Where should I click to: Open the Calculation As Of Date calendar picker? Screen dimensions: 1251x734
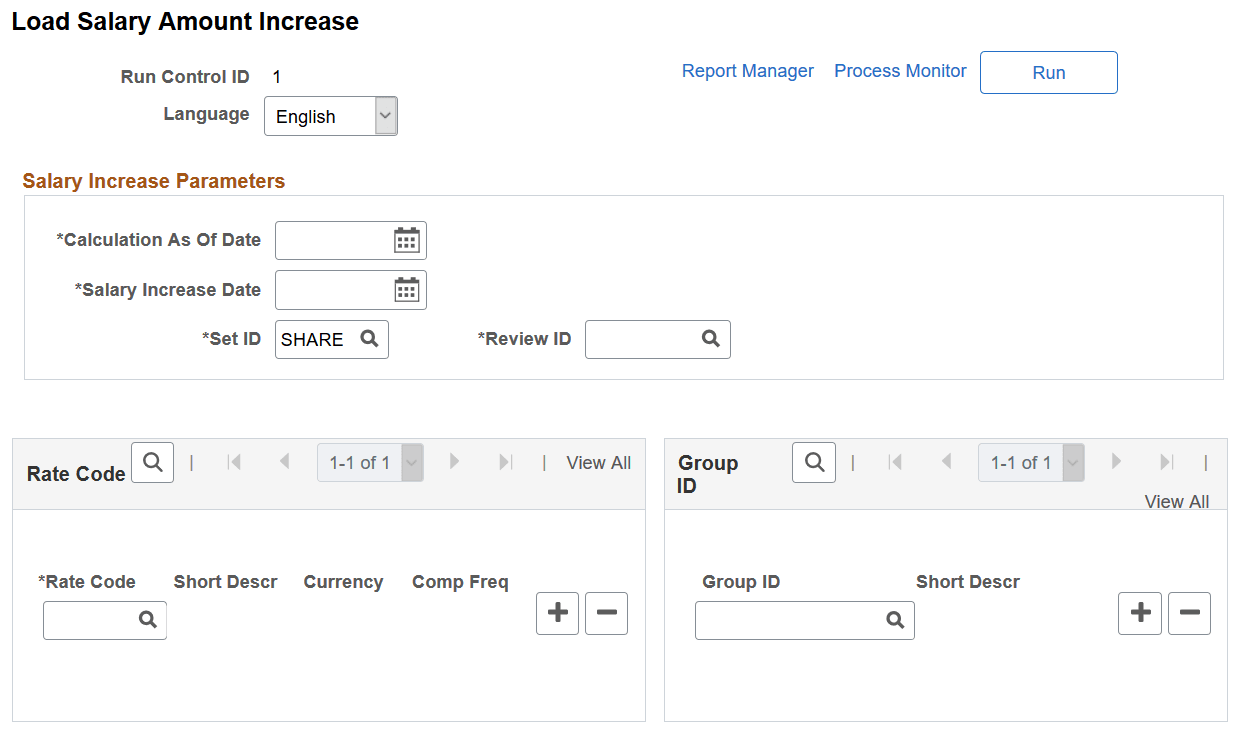[x=406, y=240]
